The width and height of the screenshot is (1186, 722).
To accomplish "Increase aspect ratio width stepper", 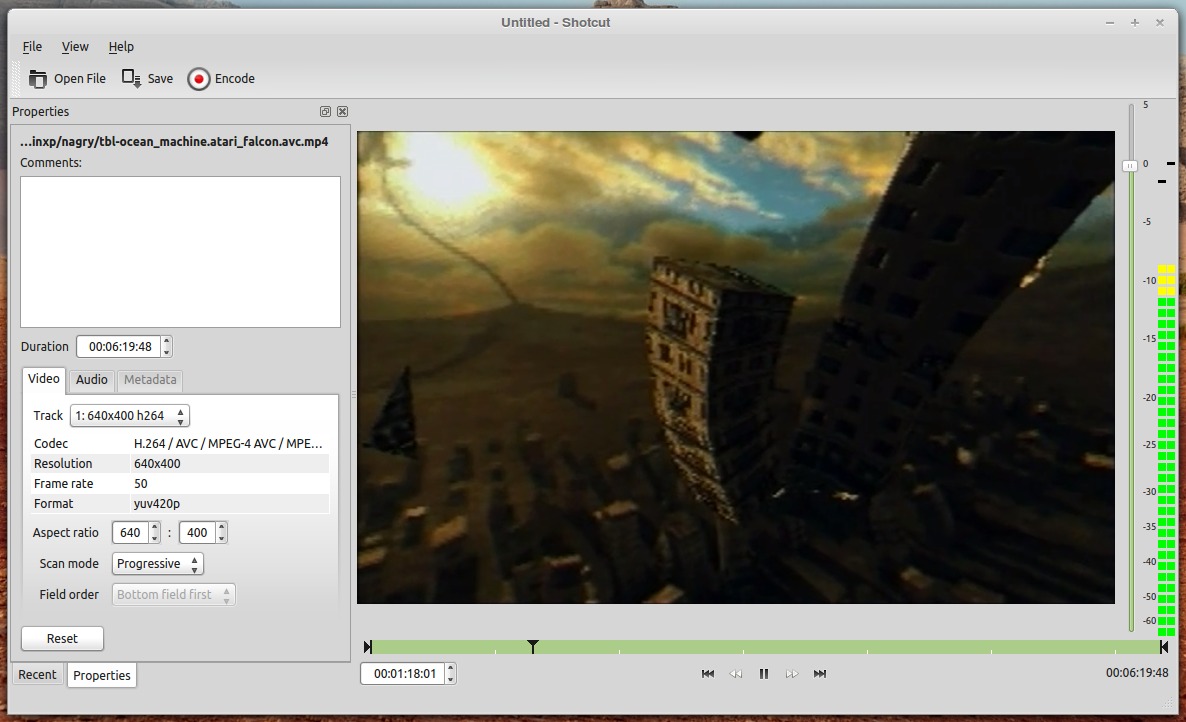I will 155,528.
